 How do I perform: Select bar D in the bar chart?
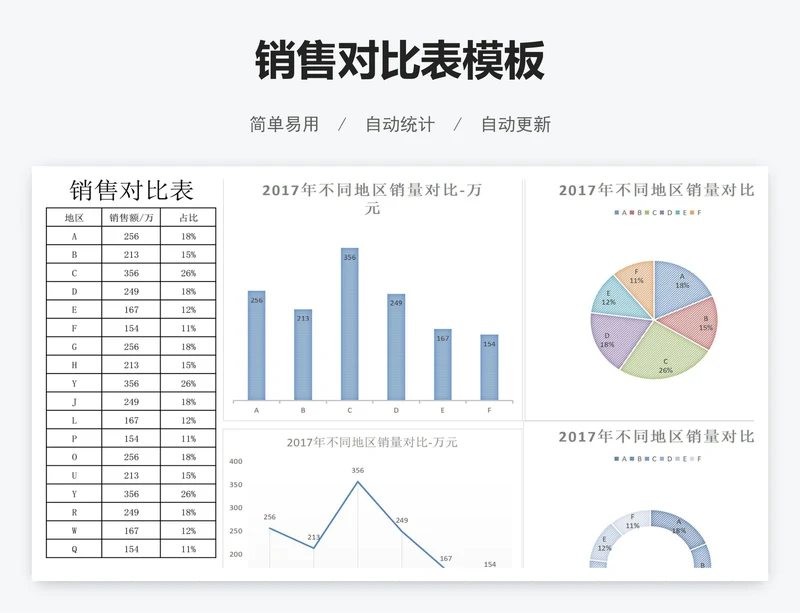pos(396,347)
